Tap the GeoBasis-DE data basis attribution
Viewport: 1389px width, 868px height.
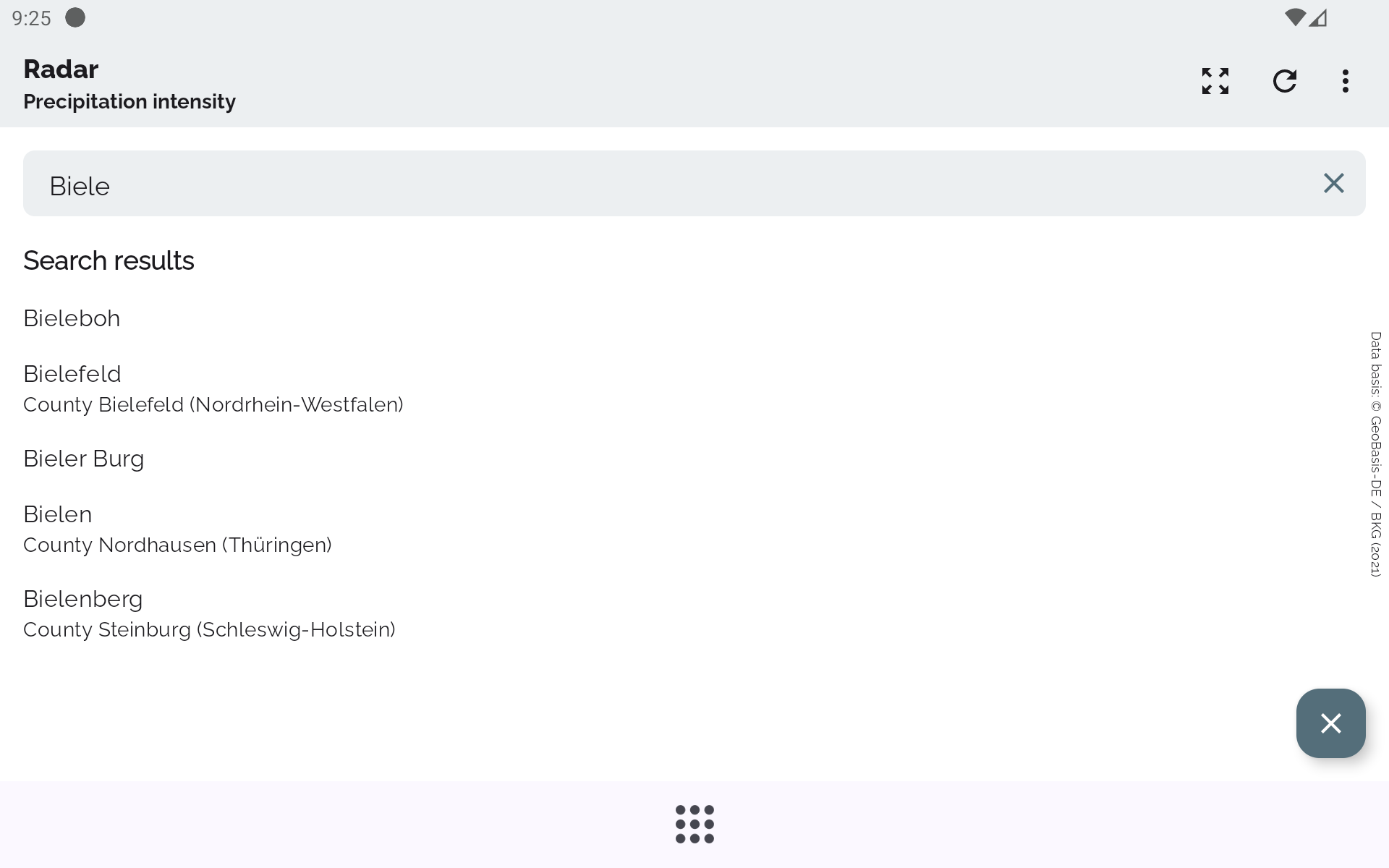click(x=1375, y=454)
